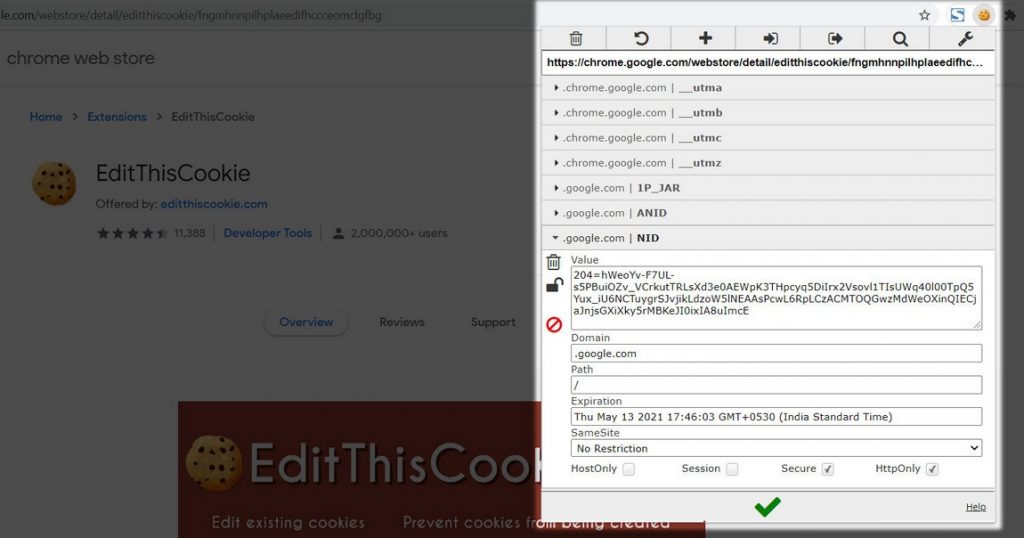This screenshot has width=1024, height=538.
Task: Open options with the wrench icon
Action: tap(965, 38)
